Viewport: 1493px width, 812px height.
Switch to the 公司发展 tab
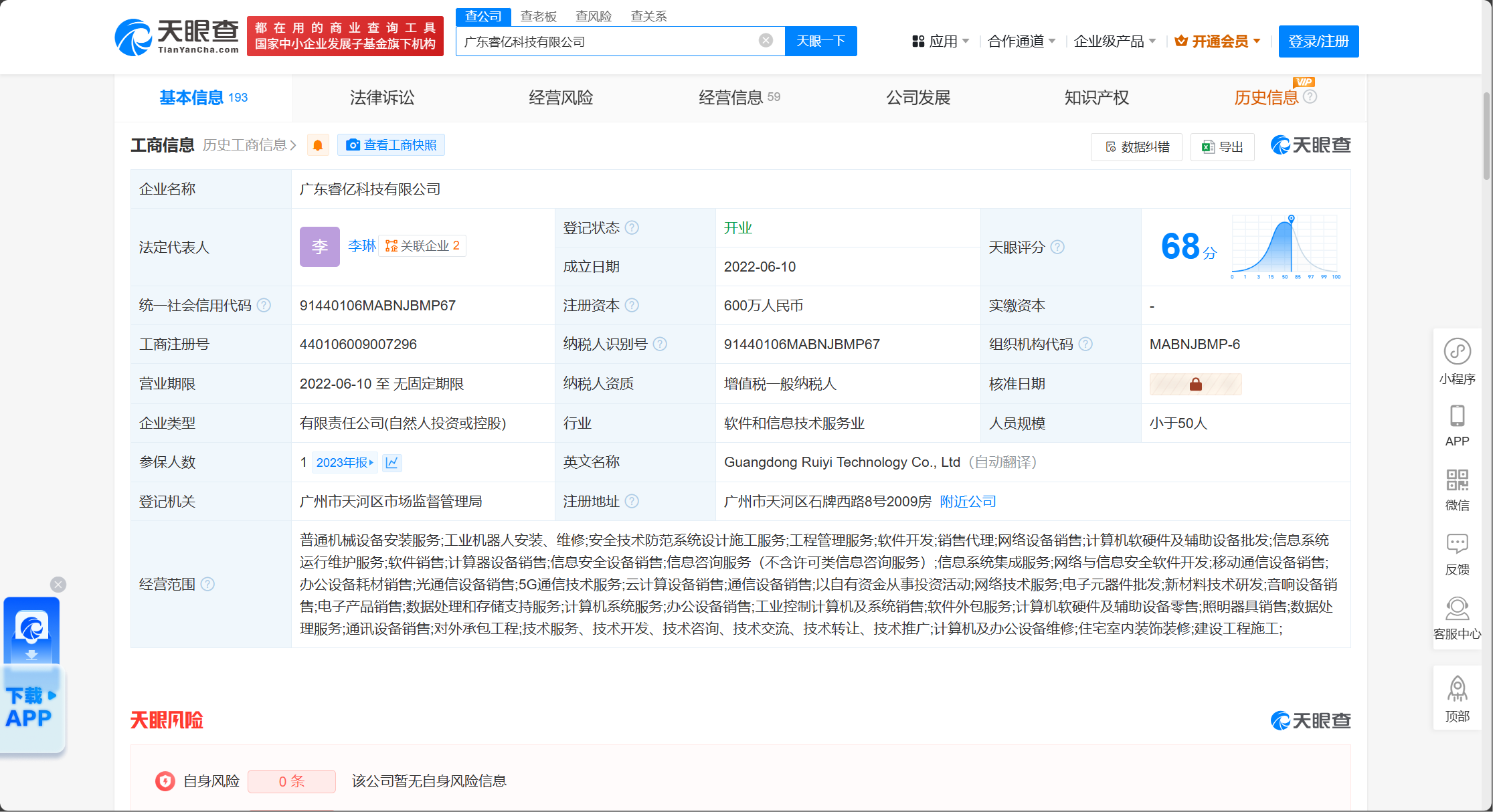(918, 98)
